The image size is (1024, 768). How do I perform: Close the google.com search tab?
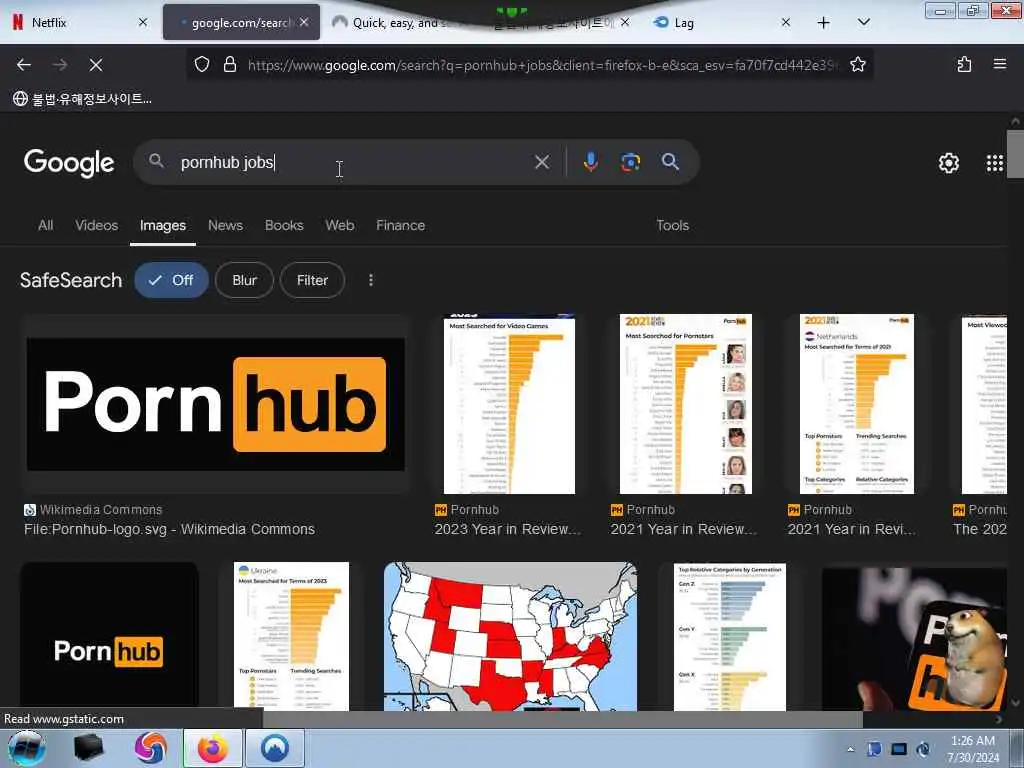304,23
